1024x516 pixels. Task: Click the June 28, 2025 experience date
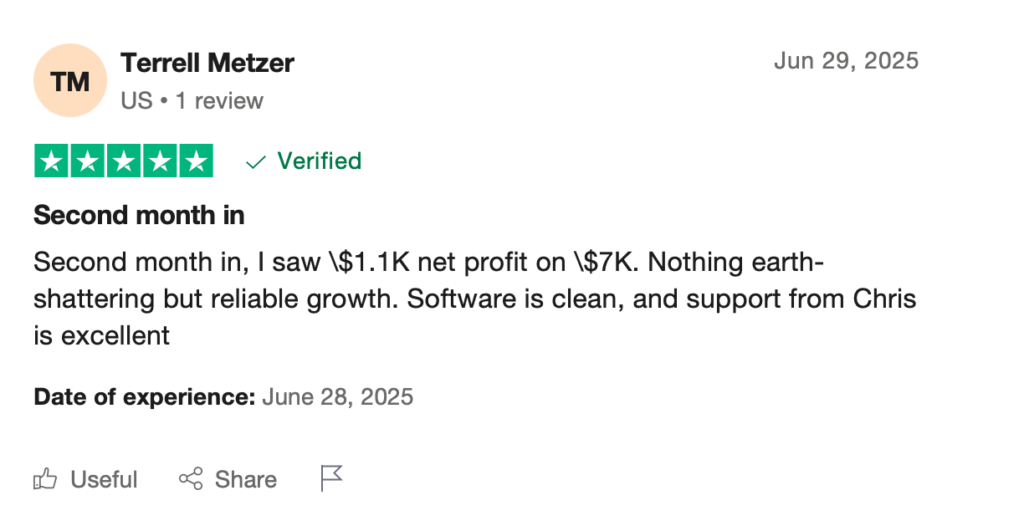(338, 396)
